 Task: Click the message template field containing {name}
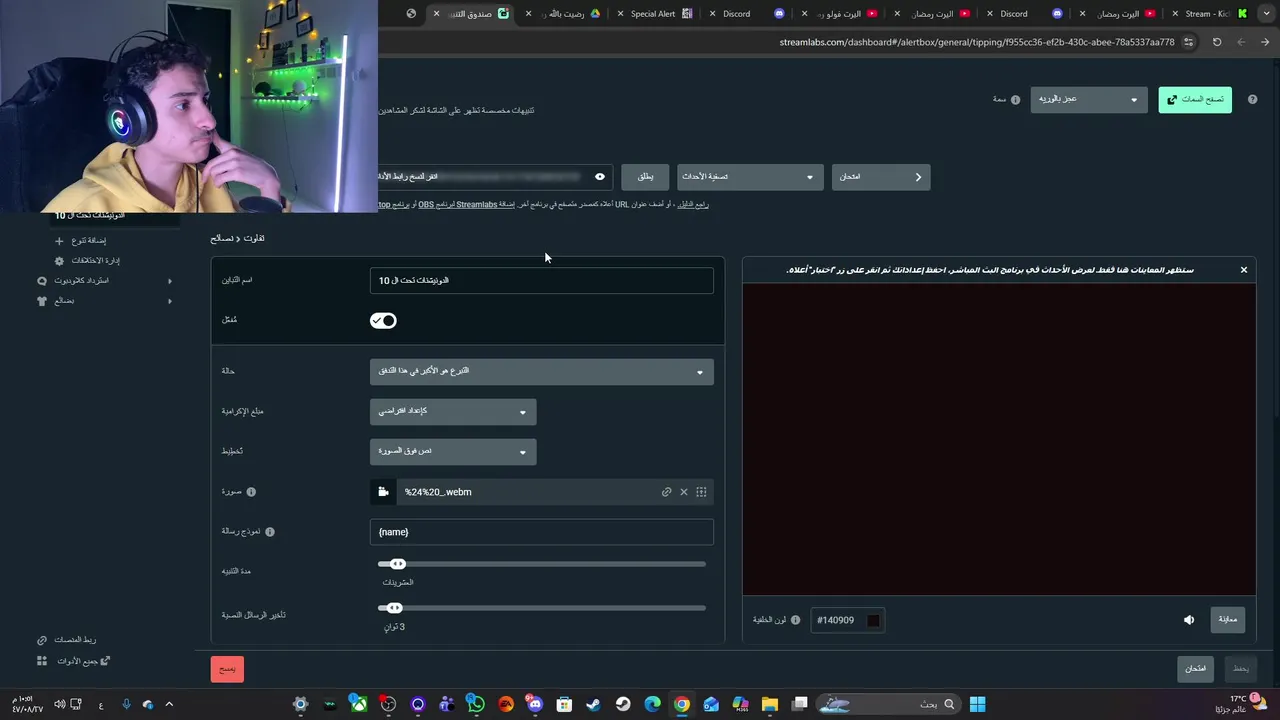point(541,532)
